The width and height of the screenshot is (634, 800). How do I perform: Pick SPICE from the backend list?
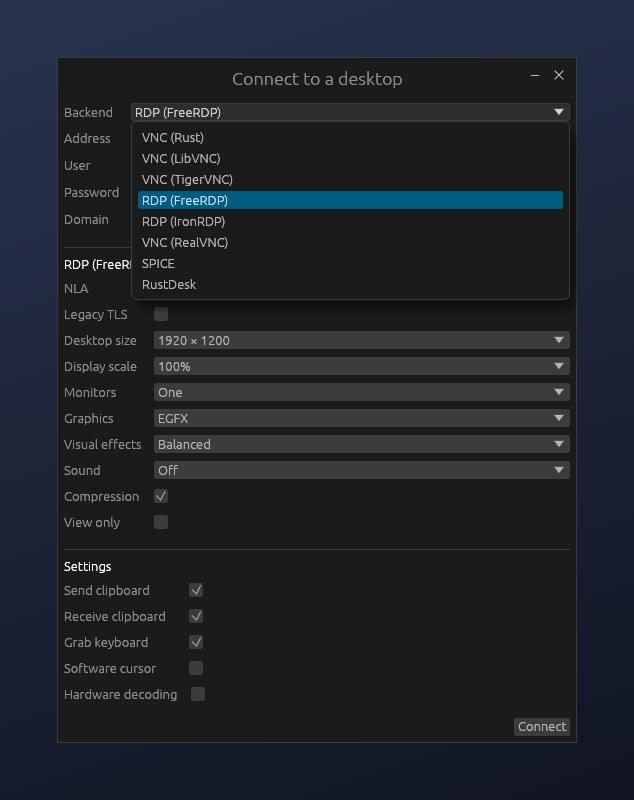click(350, 263)
